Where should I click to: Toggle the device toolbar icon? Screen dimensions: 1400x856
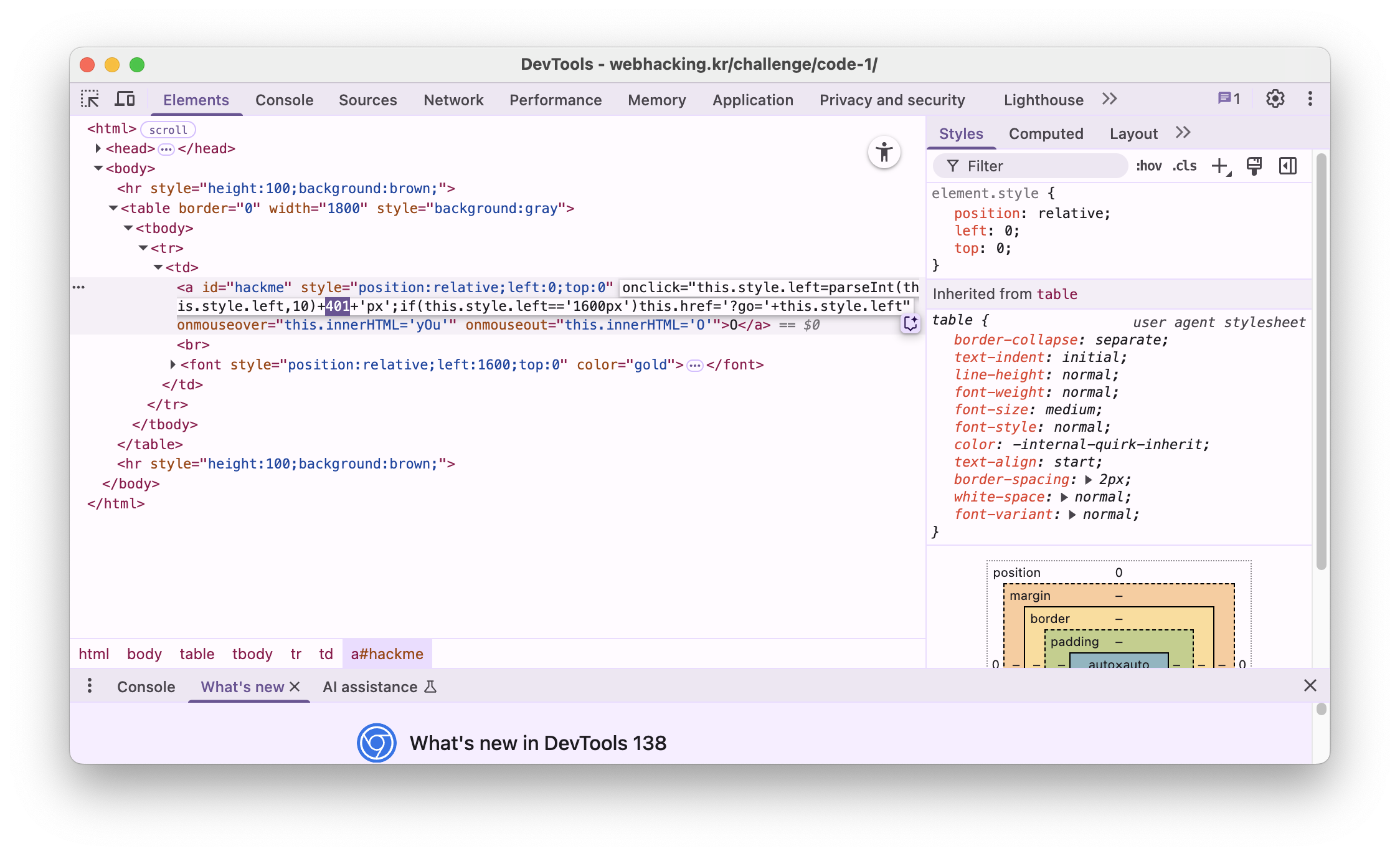point(125,99)
